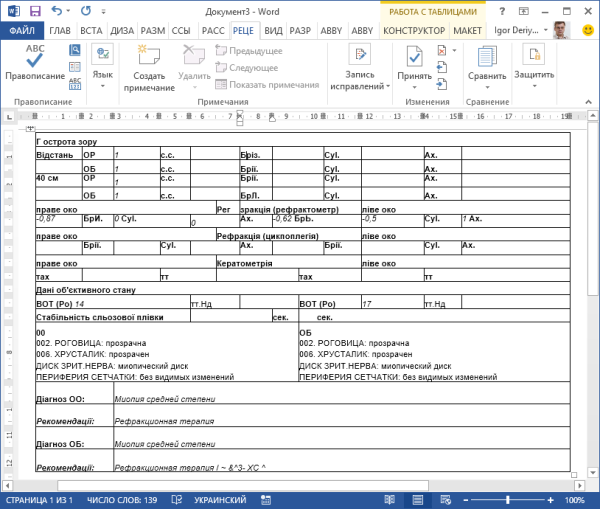Image resolution: width=600 pixels, height=509 pixels.
Task: Click the macro recording icon in status bar
Action: [266, 500]
